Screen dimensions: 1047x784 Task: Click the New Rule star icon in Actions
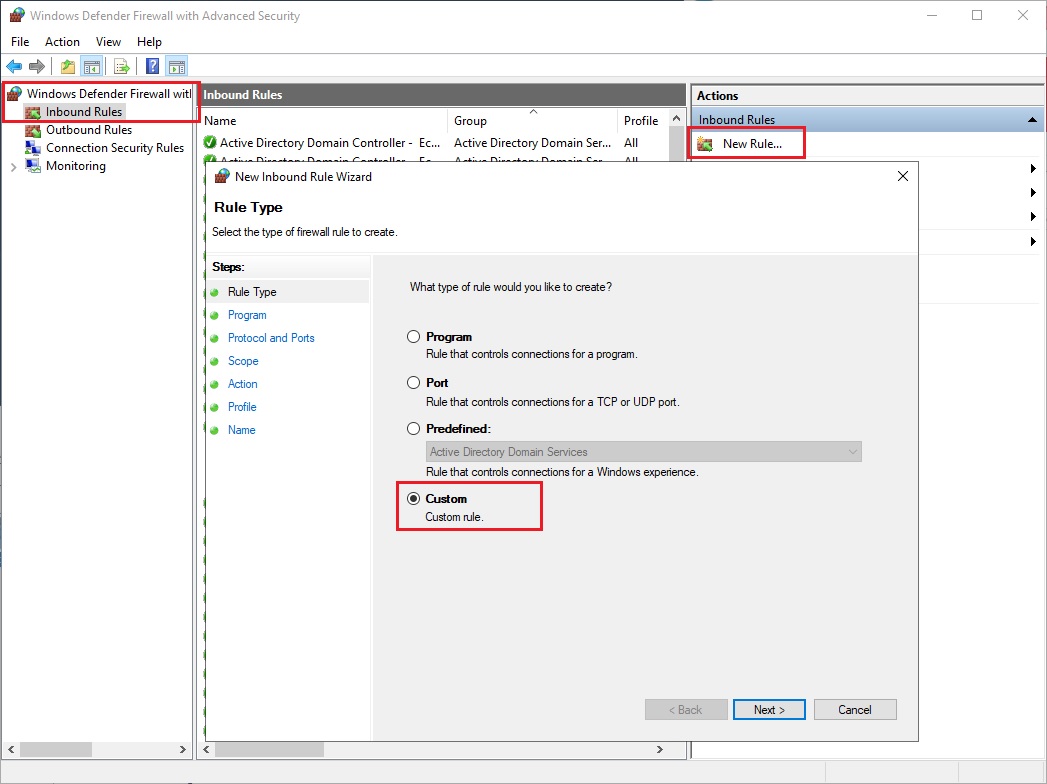705,144
